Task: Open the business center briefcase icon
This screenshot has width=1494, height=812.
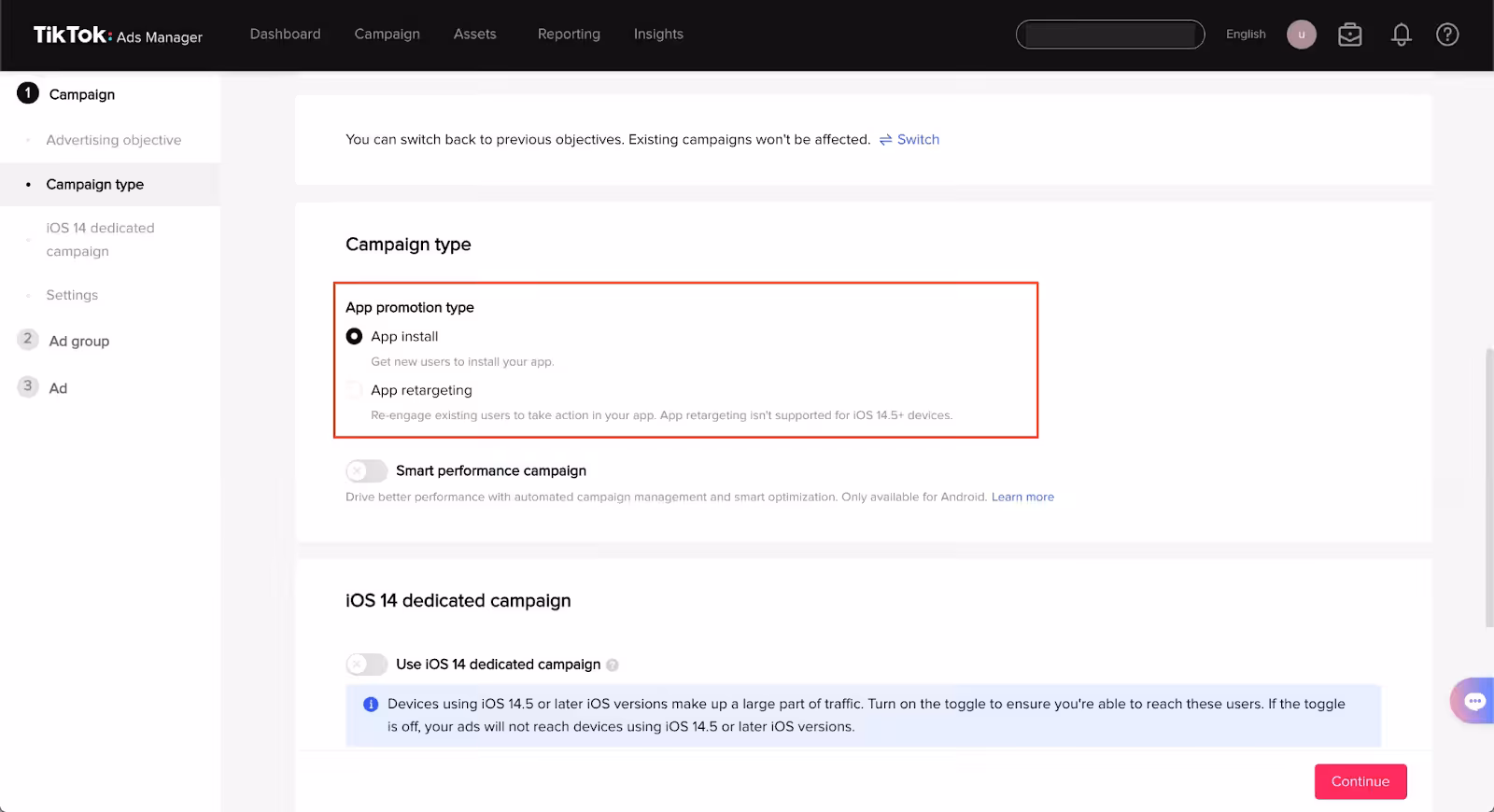Action: tap(1349, 35)
